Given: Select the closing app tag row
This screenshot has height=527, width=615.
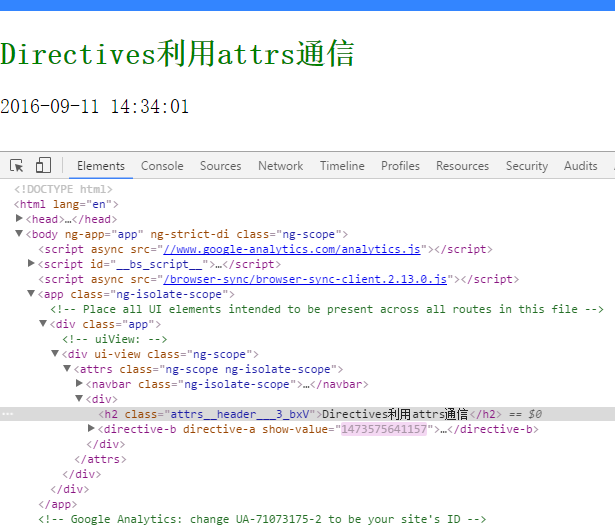Looking at the screenshot, I should (58, 504).
